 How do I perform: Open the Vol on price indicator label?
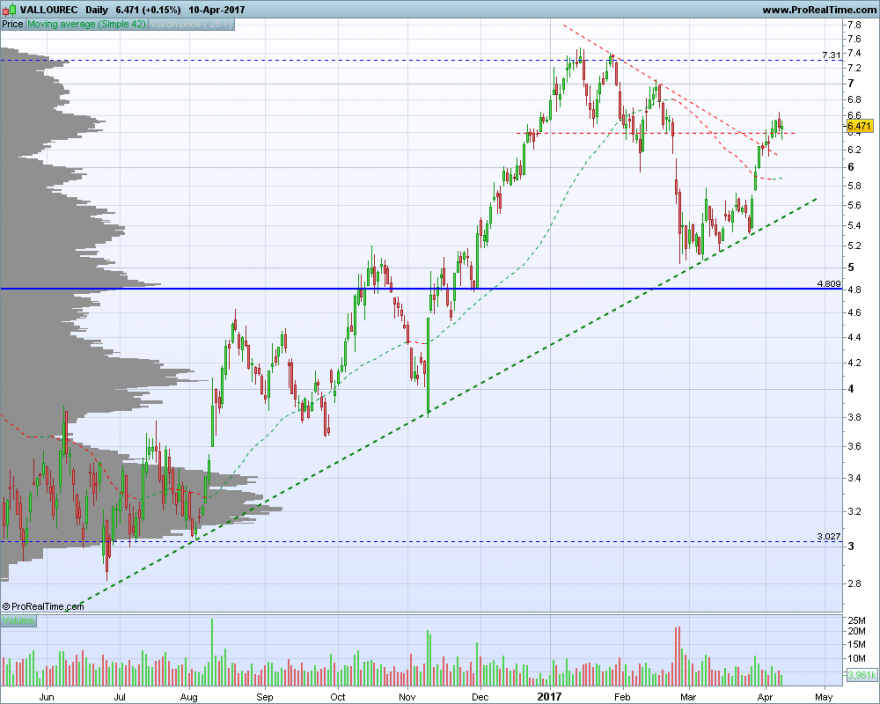click(x=191, y=24)
